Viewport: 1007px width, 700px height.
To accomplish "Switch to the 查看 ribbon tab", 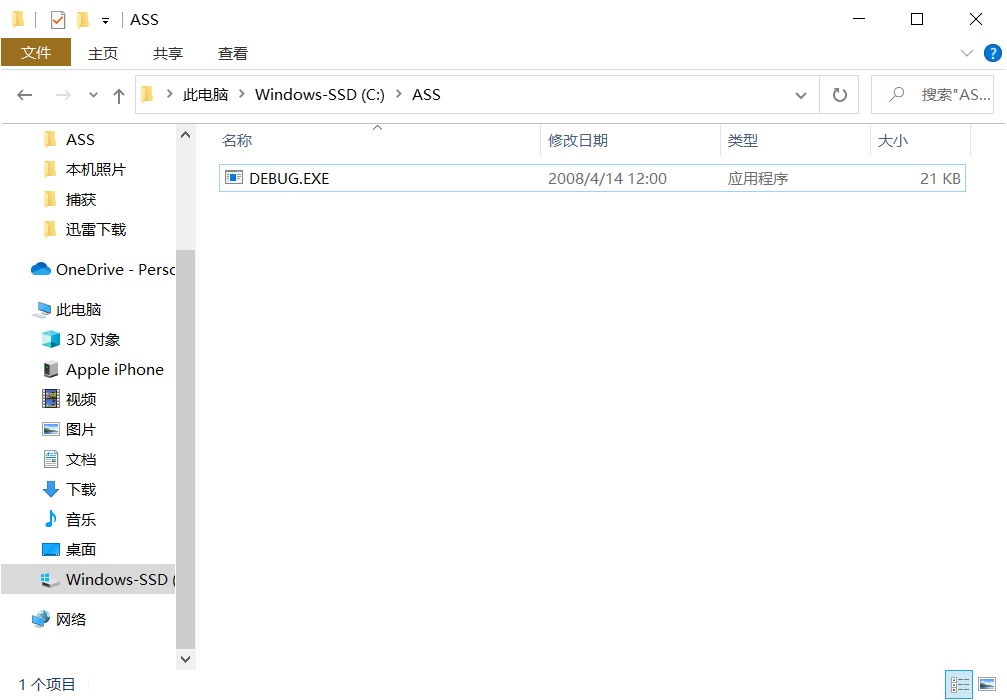I will [x=232, y=53].
